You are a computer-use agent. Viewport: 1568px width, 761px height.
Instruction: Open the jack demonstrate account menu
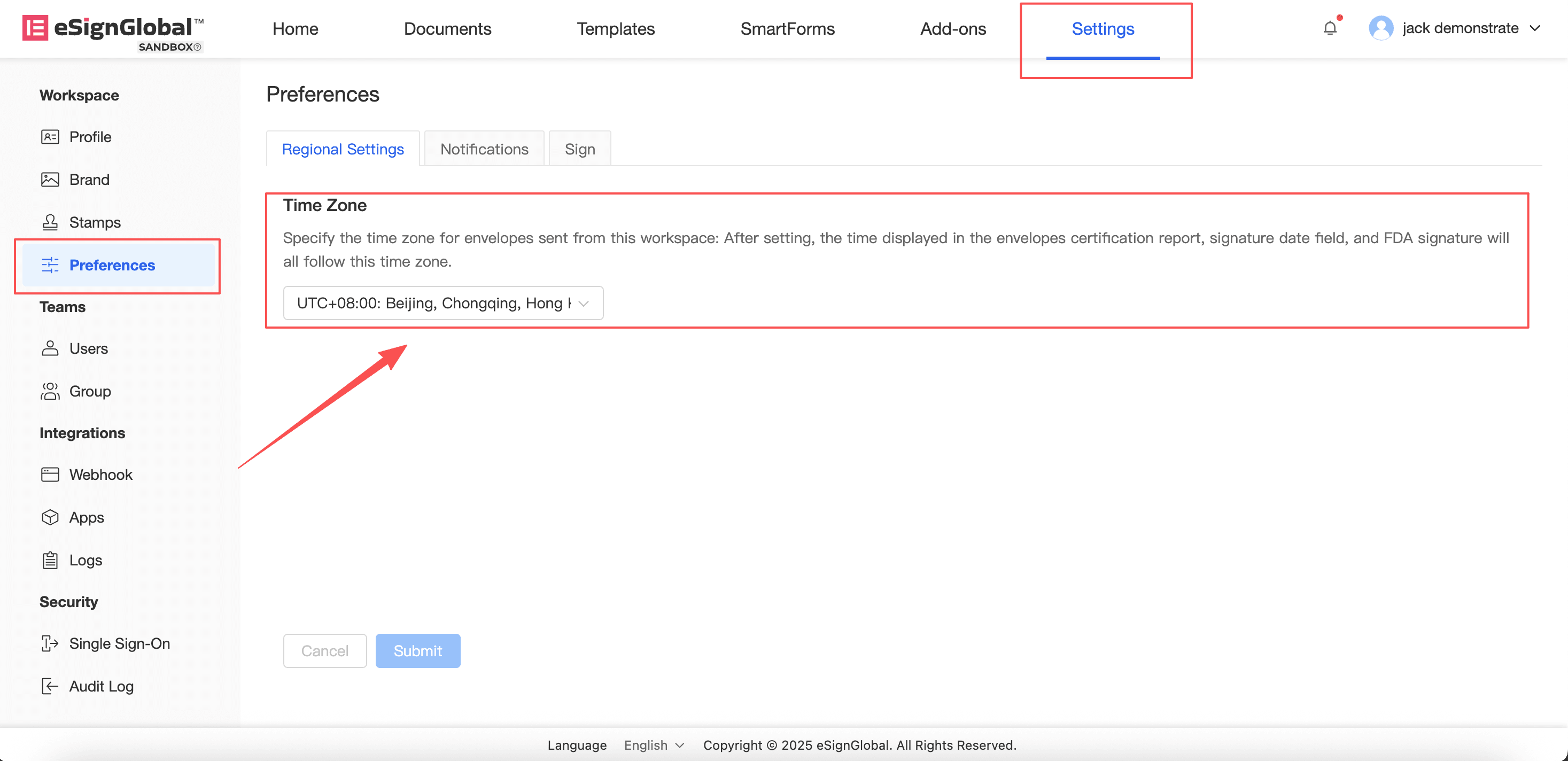coord(1458,28)
